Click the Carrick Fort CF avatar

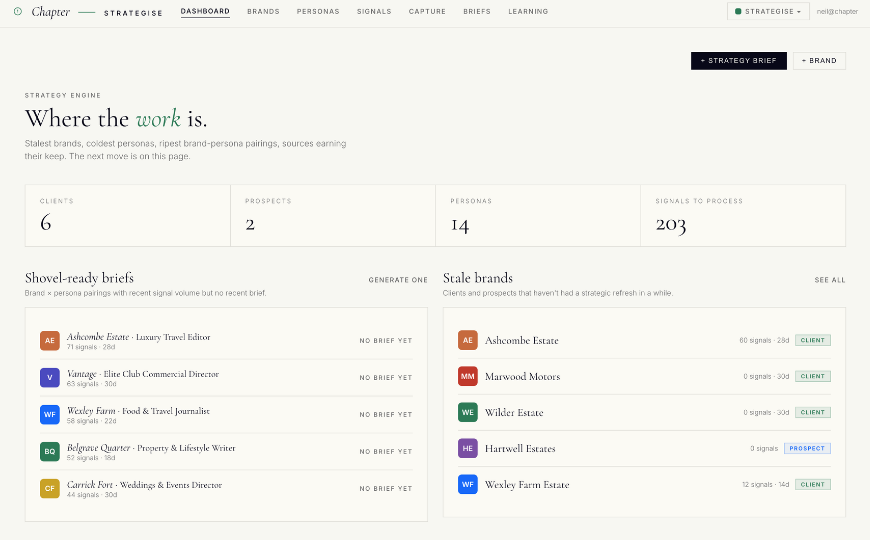tap(50, 488)
